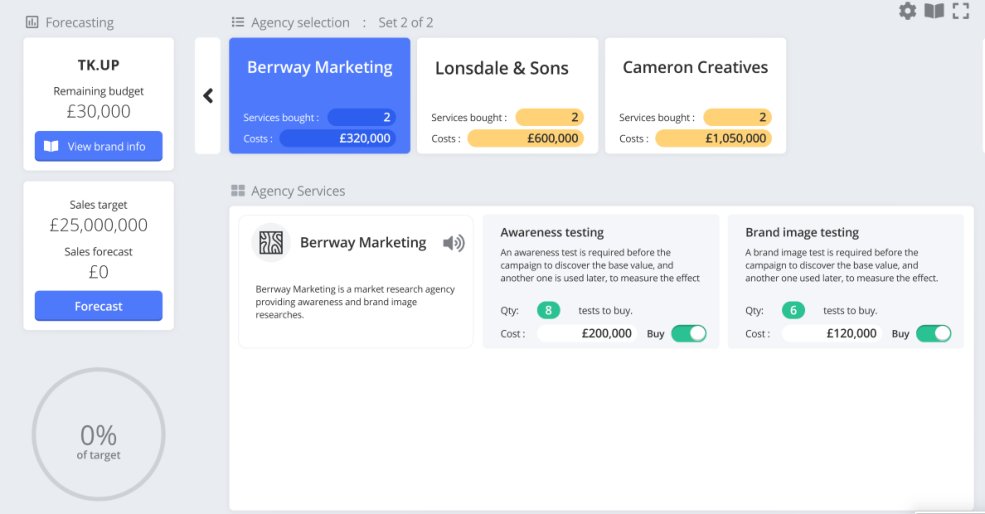Open the guide book icon at top right

click(x=934, y=11)
